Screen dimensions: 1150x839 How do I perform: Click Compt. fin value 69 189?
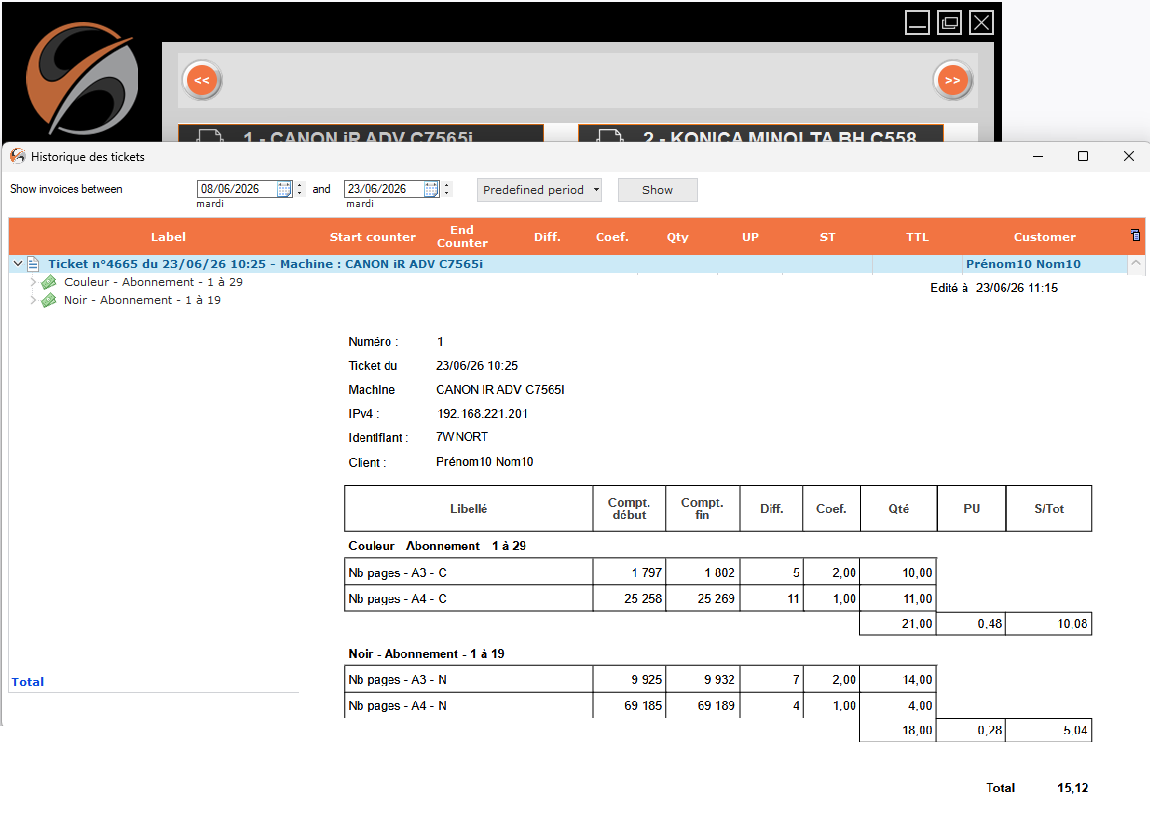[x=716, y=706]
